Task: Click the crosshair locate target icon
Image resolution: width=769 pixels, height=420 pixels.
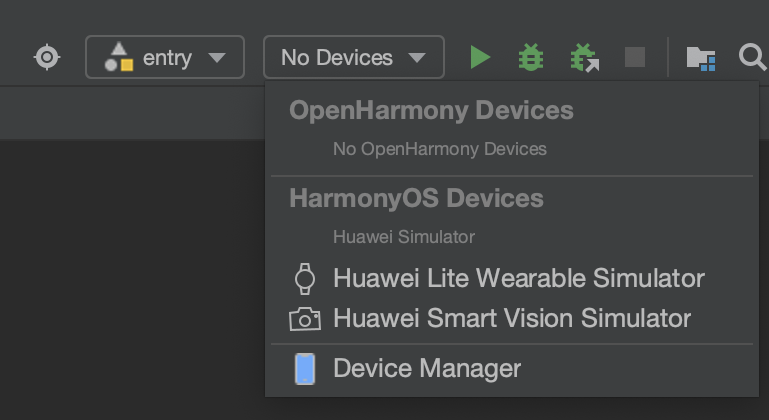Action: 47,57
